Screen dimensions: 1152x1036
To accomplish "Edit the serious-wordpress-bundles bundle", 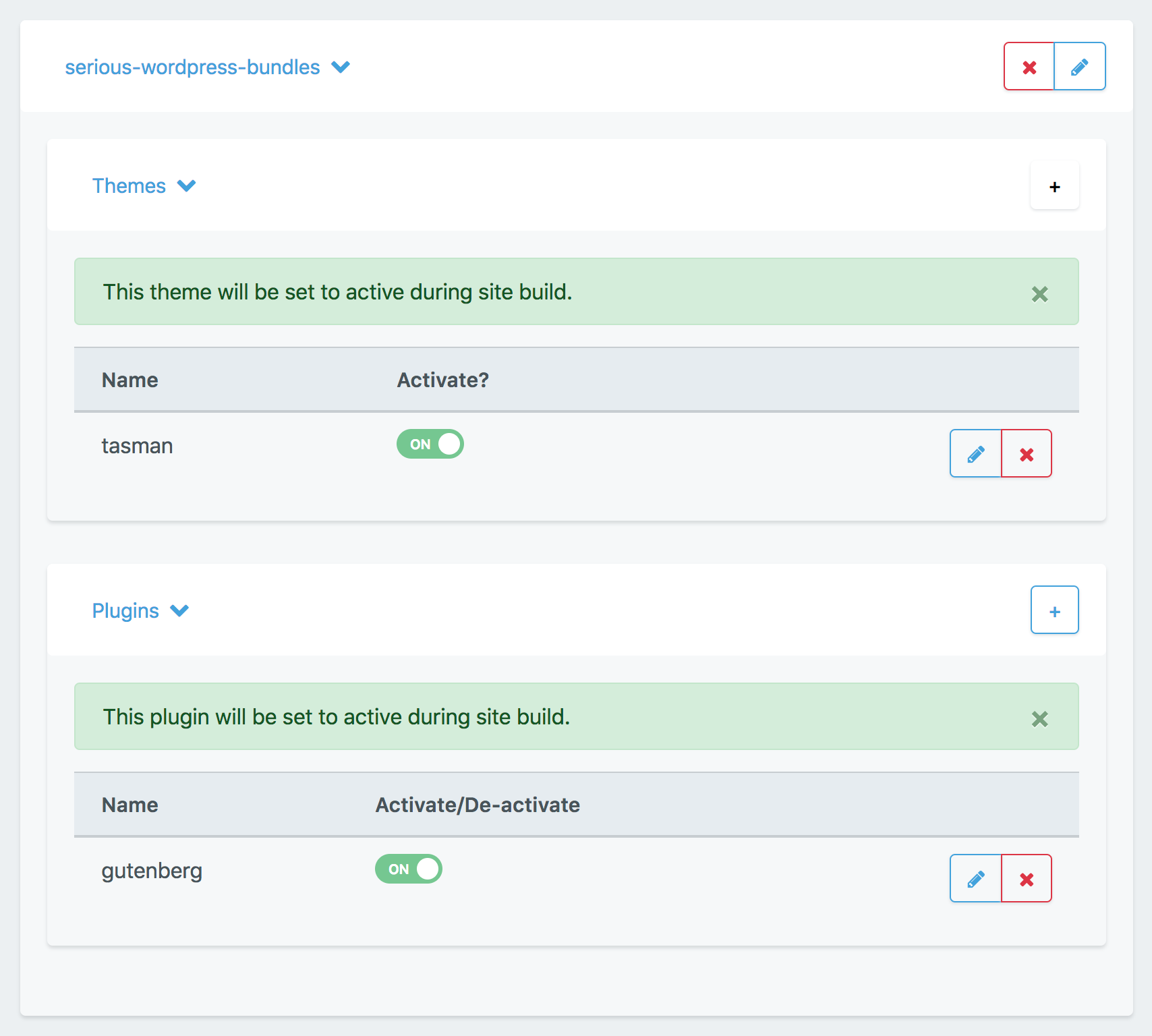I will 1080,66.
